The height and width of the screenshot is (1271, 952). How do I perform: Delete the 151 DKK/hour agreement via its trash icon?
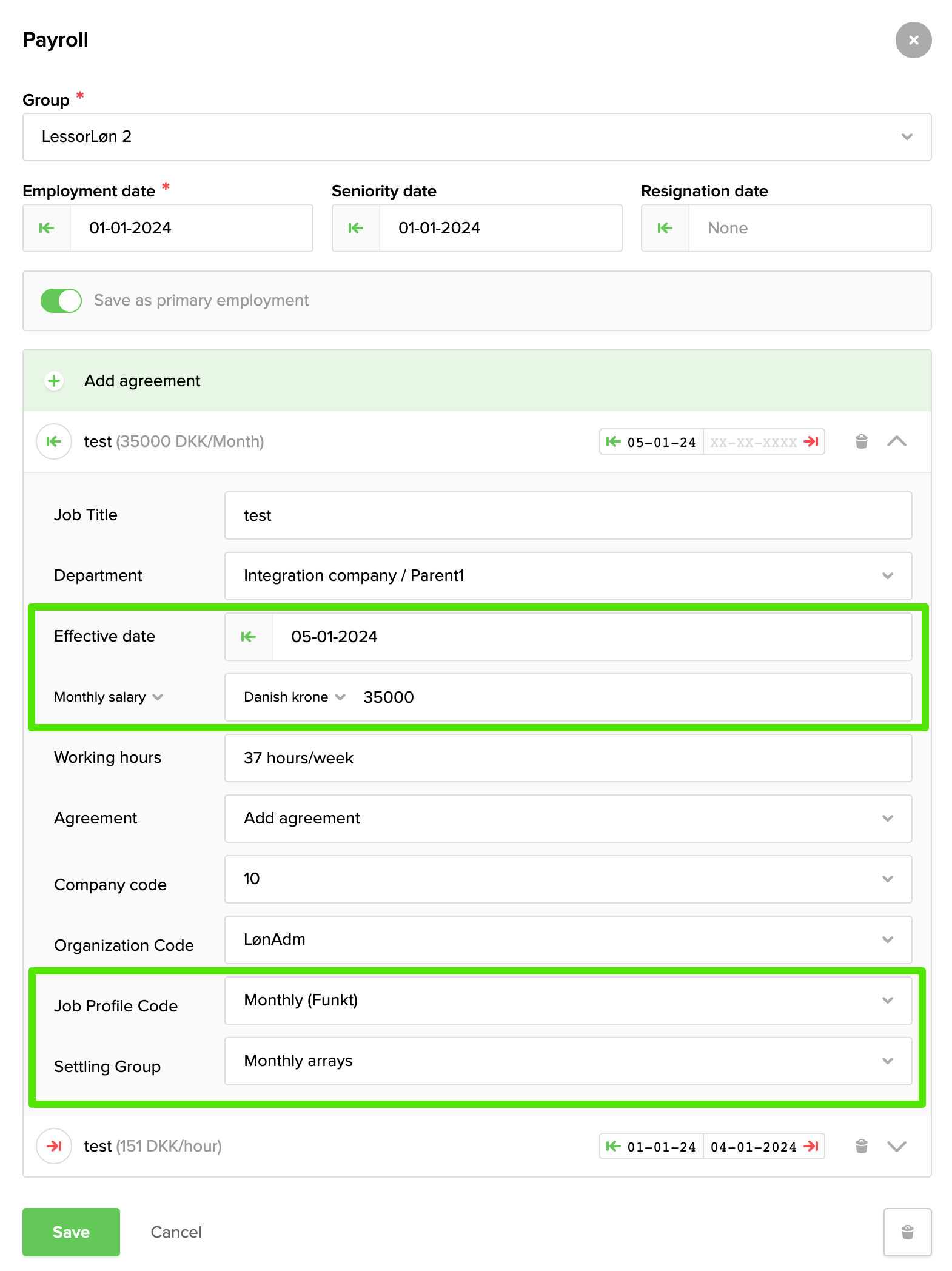(861, 1146)
